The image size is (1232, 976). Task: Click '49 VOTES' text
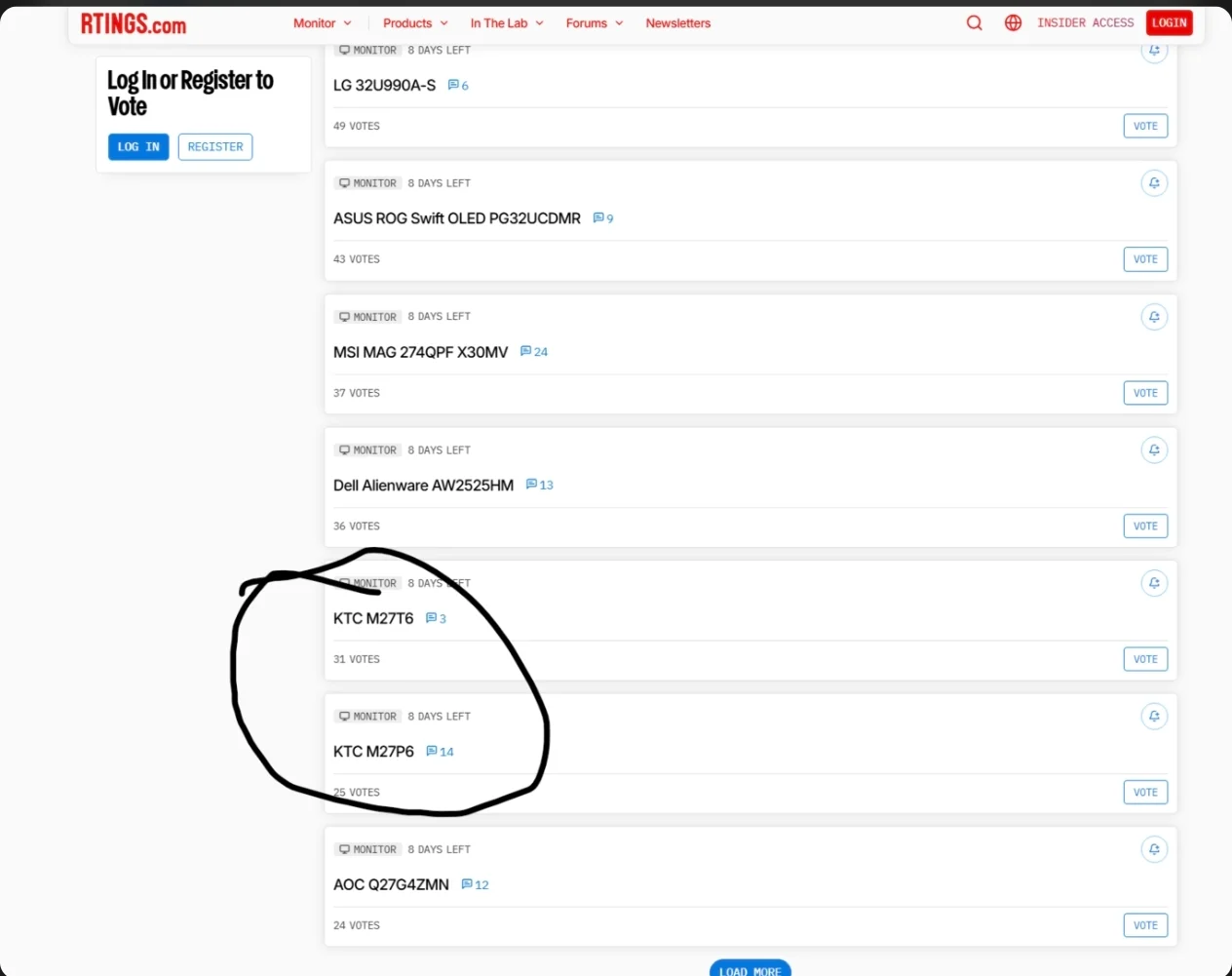pos(357,126)
